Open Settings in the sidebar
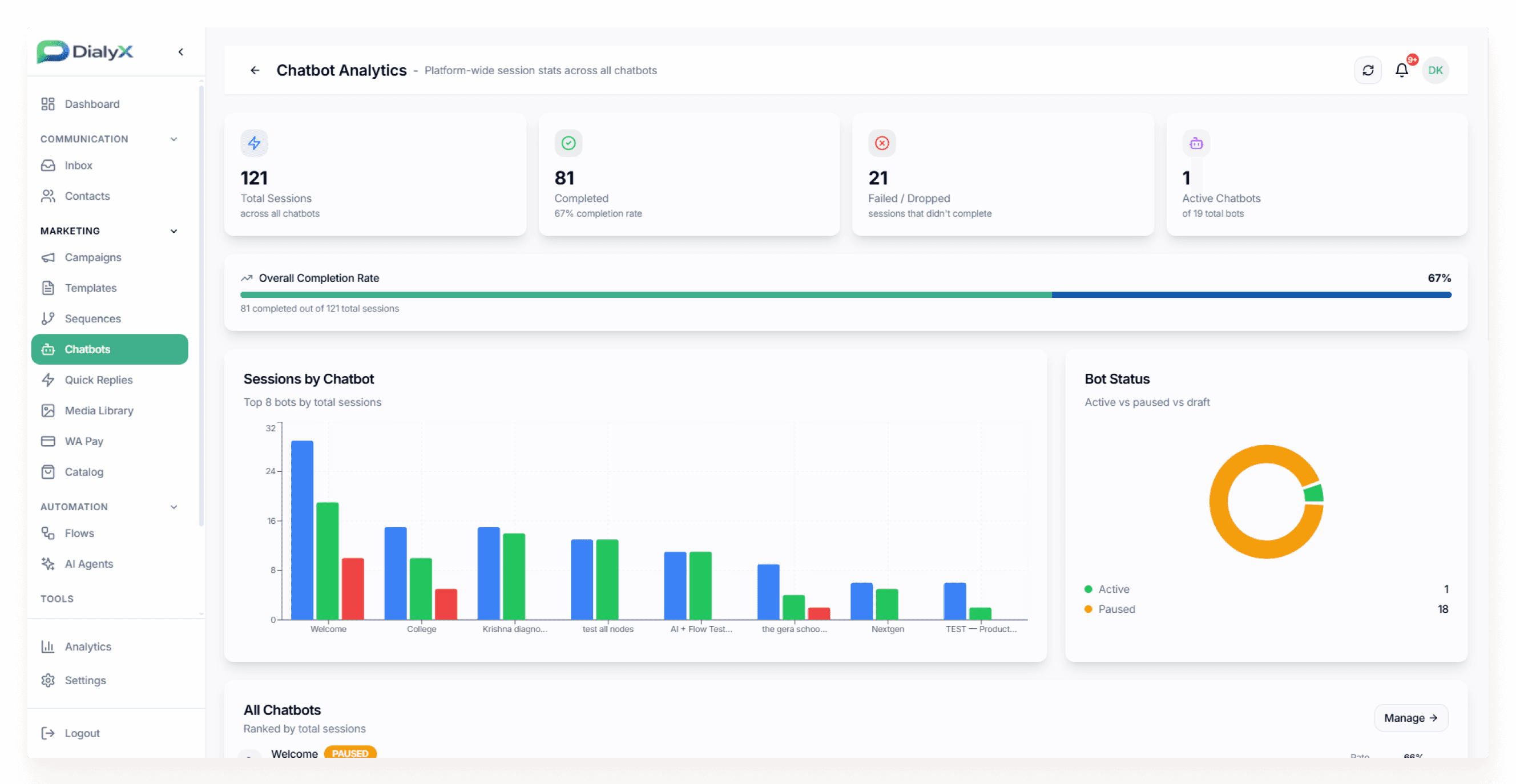Image resolution: width=1516 pixels, height=784 pixels. click(110, 680)
